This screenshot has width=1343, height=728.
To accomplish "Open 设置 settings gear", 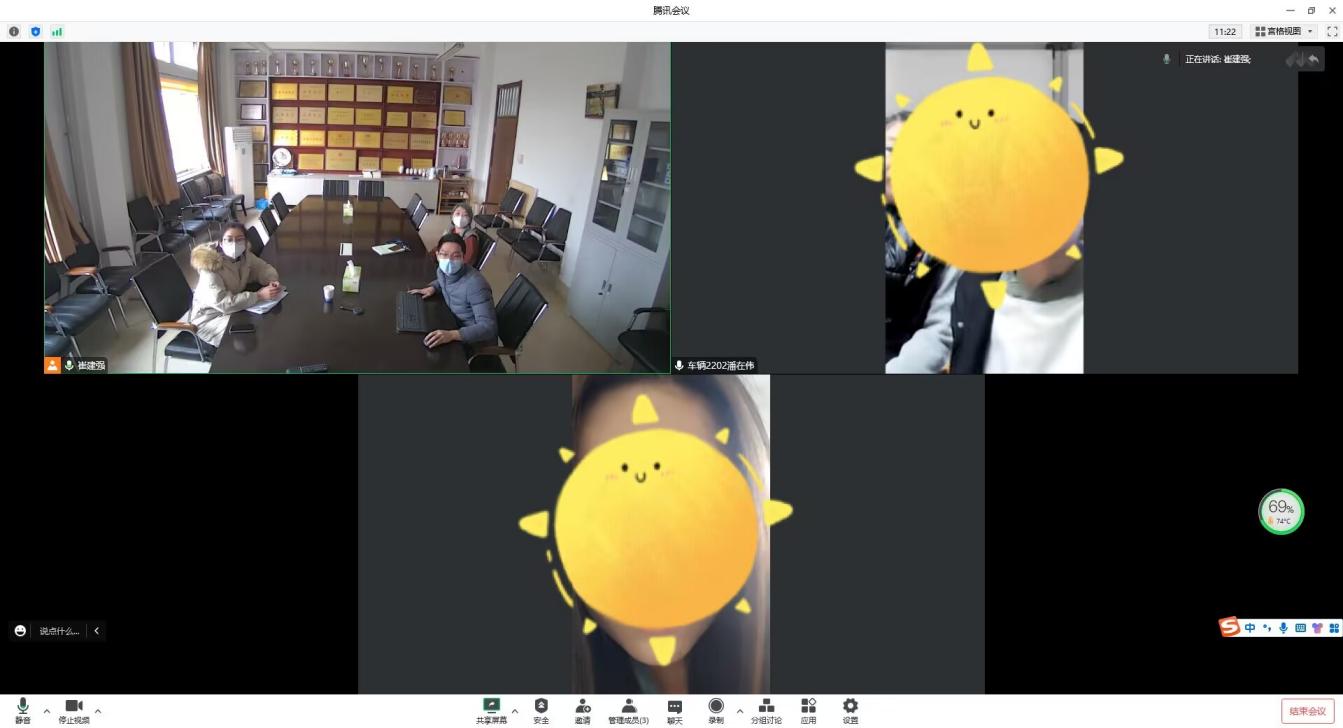I will coord(850,710).
